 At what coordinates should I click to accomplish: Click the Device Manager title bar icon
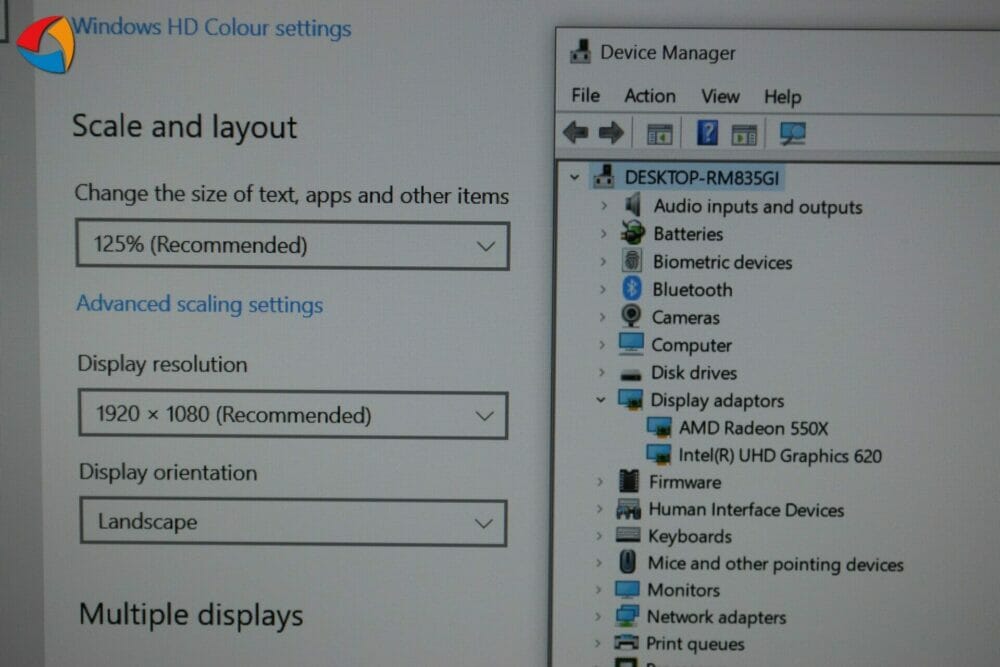580,51
